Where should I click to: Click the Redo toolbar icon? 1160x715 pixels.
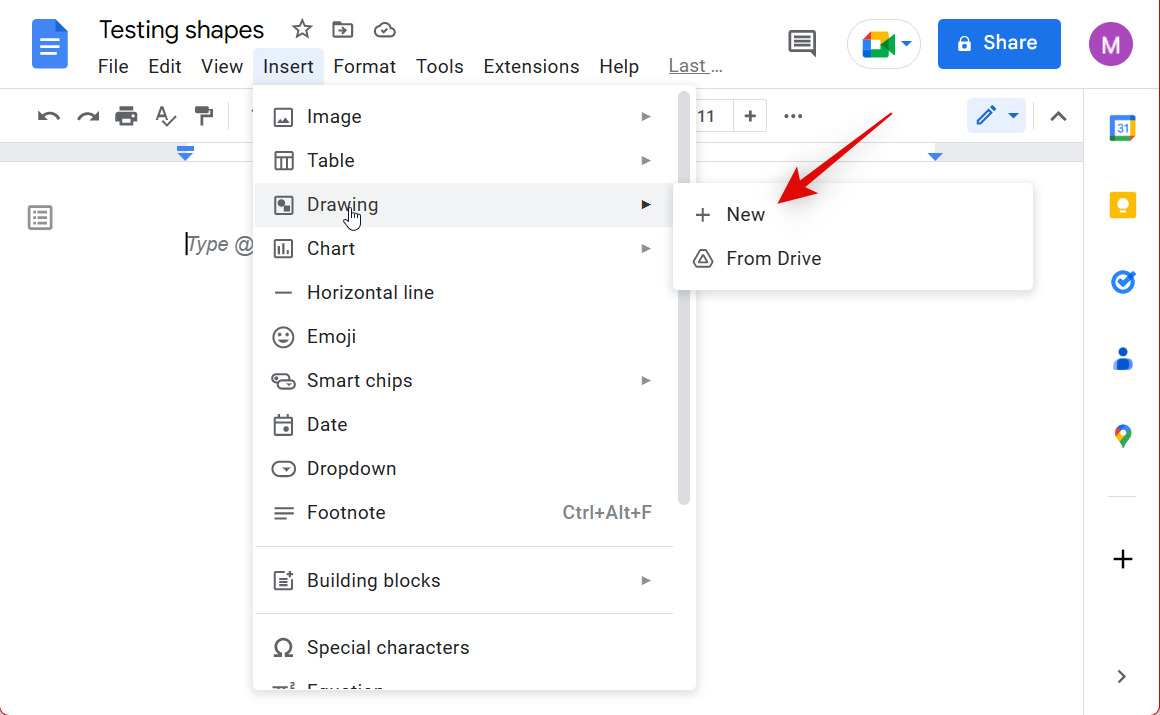pyautogui.click(x=88, y=116)
